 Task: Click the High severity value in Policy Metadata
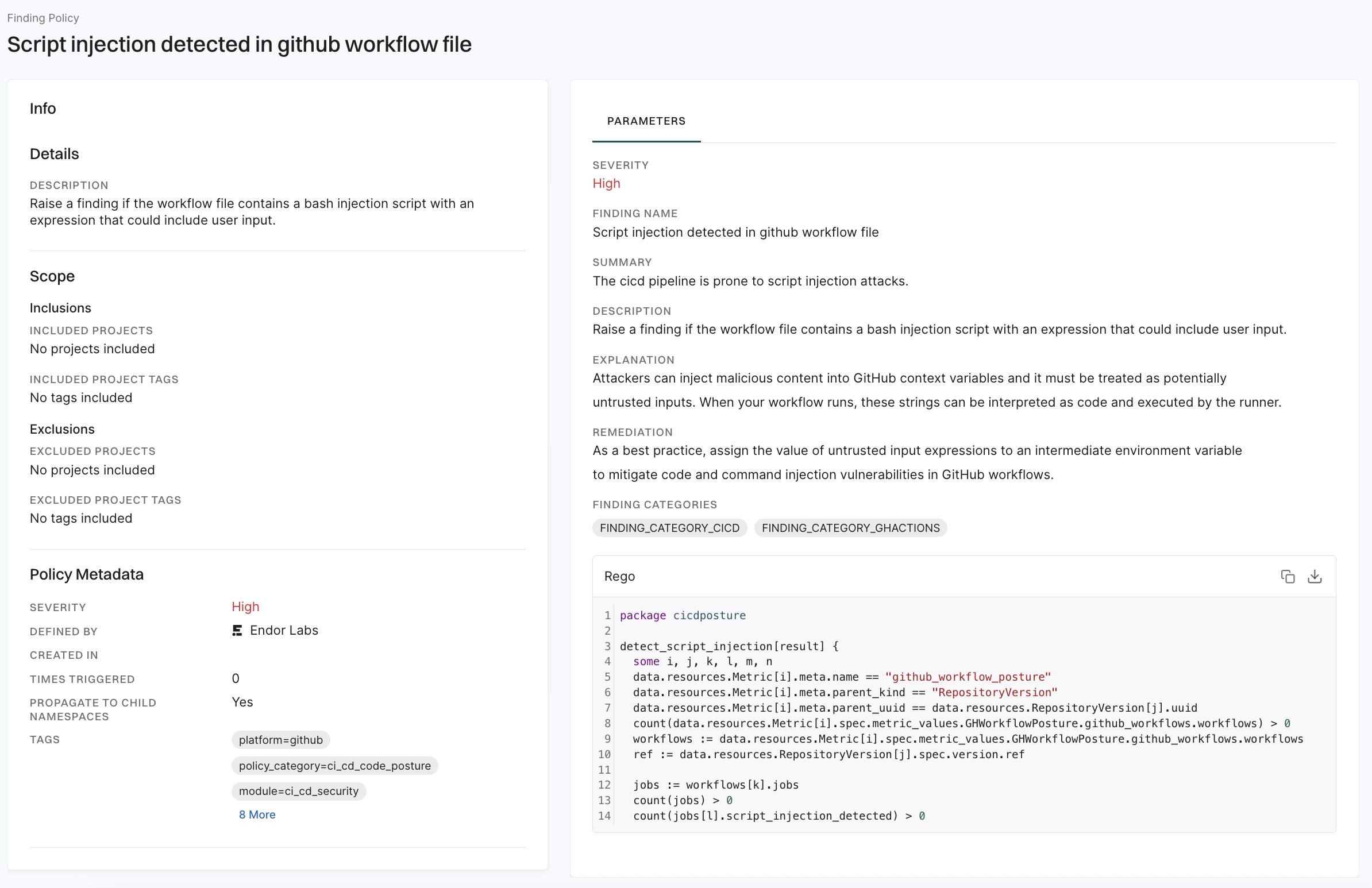(245, 607)
